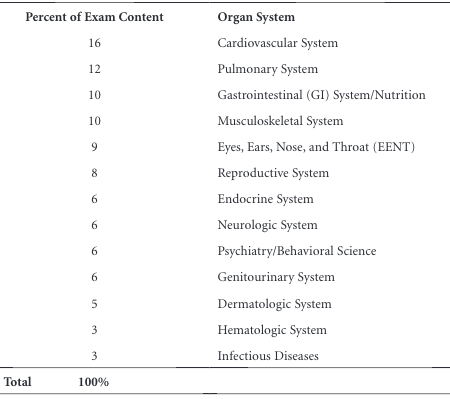Click the Pulmonary System text

coord(268,69)
